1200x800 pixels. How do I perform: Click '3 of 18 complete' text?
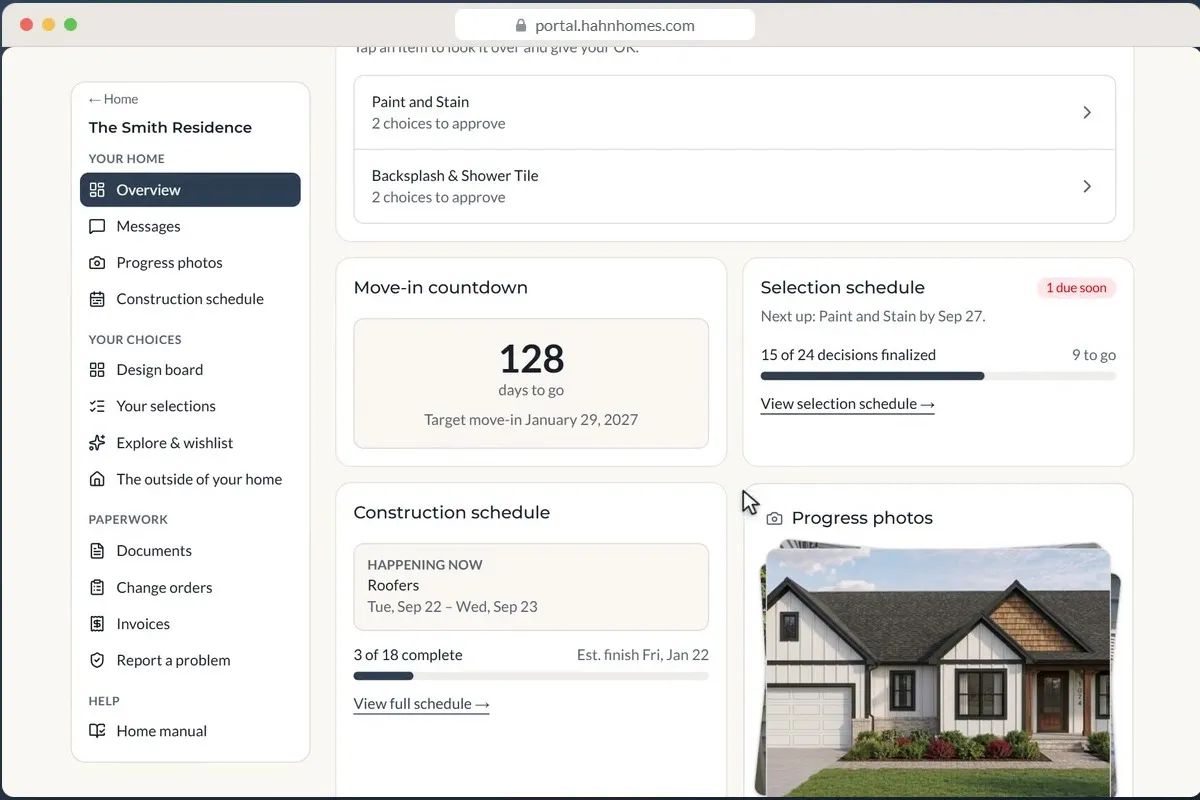point(408,655)
